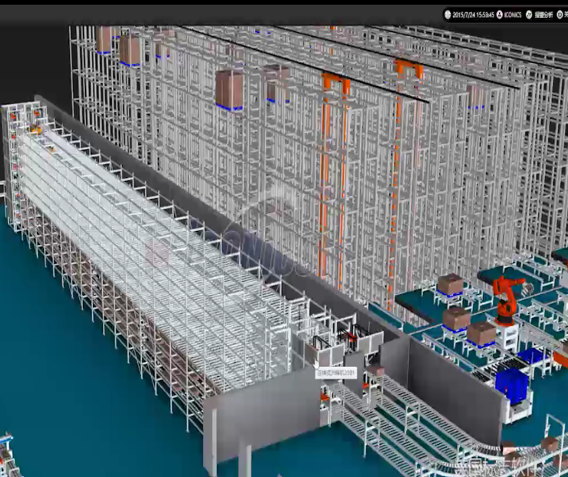Viewport: 568px width, 477px height.
Task: Select the yellow shuttle atop the low rack
Action: tap(36, 128)
